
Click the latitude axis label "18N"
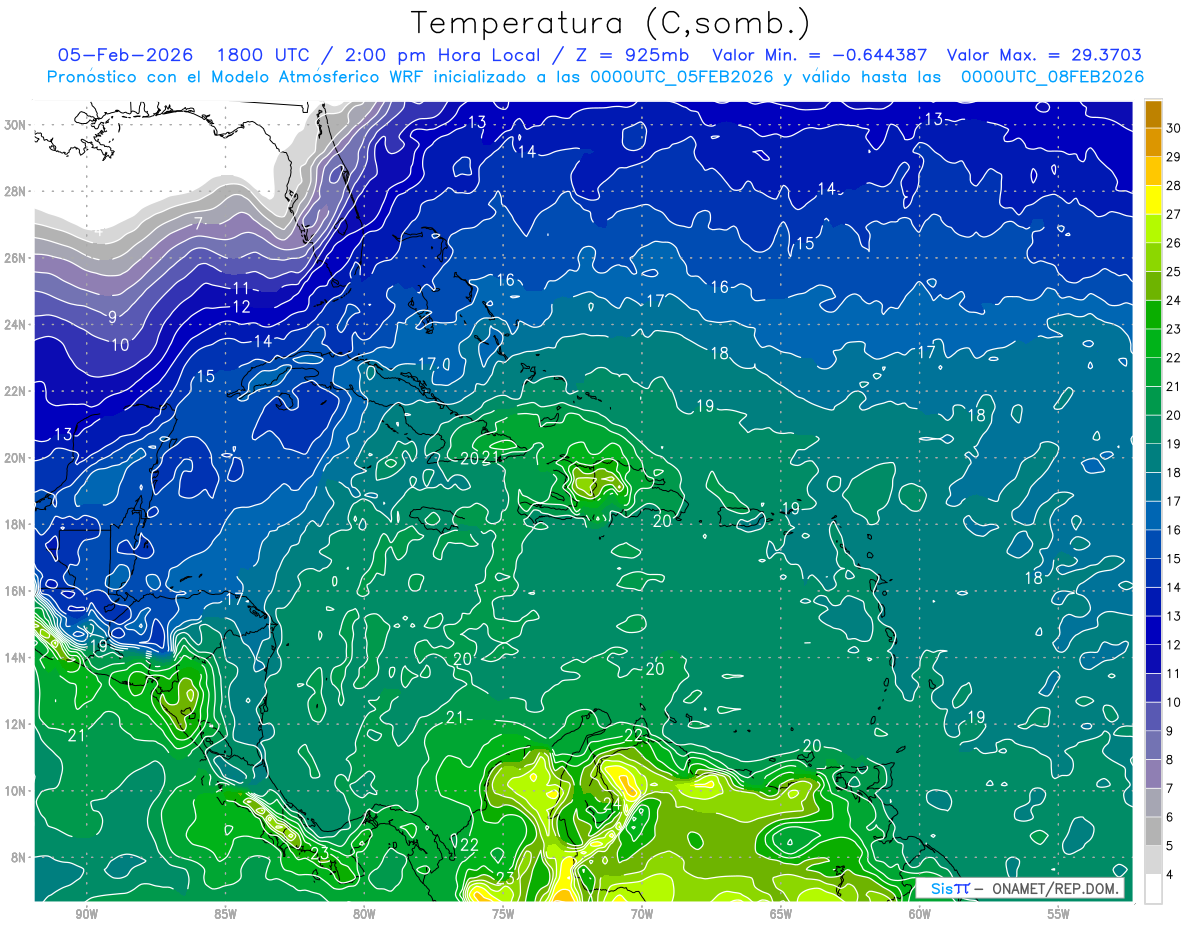[17, 524]
